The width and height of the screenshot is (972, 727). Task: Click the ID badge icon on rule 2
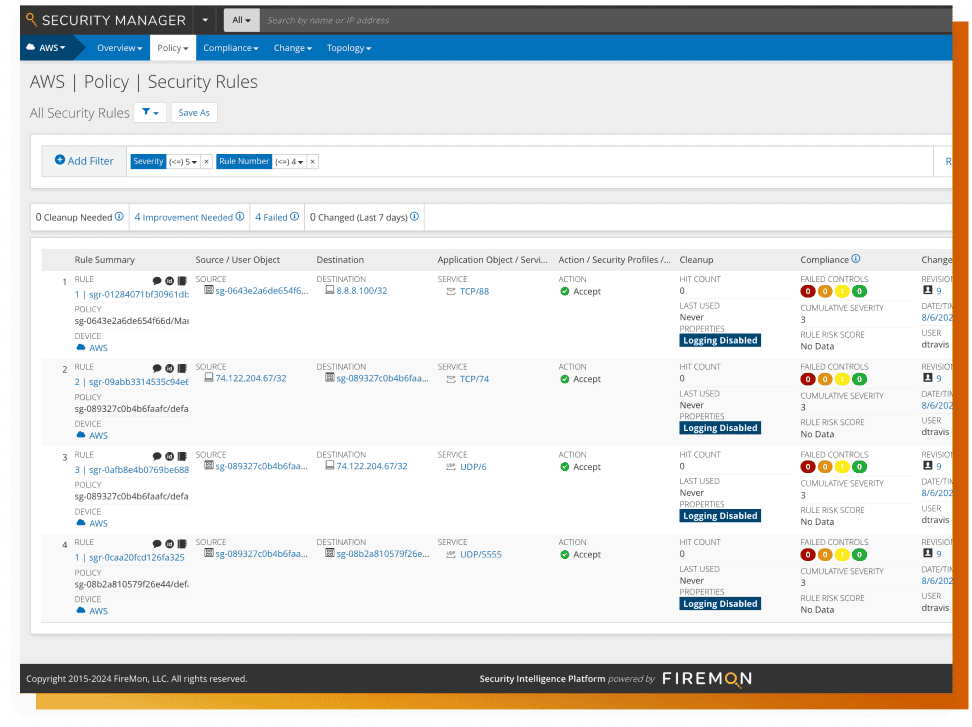(169, 369)
